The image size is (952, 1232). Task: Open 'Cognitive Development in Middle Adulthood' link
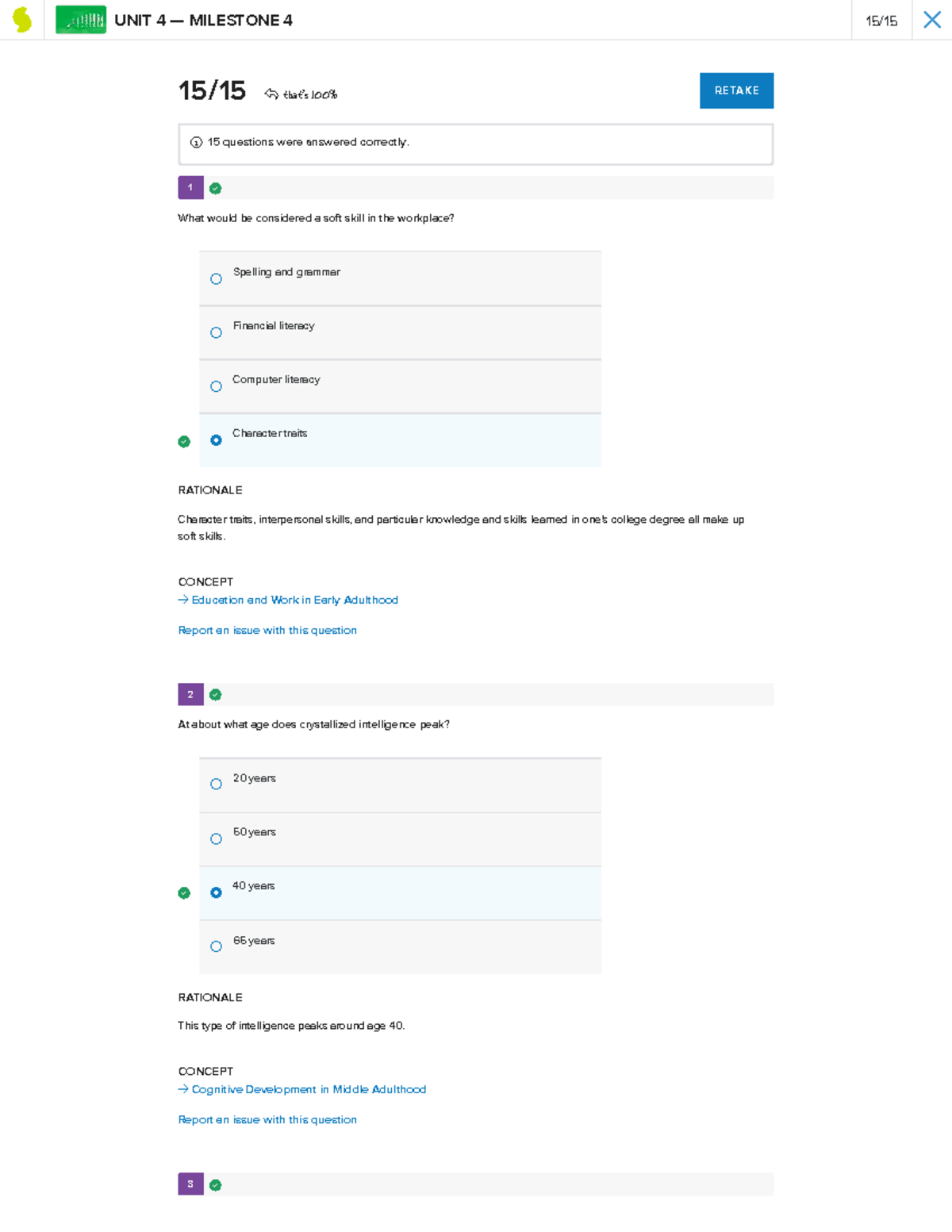point(309,1090)
